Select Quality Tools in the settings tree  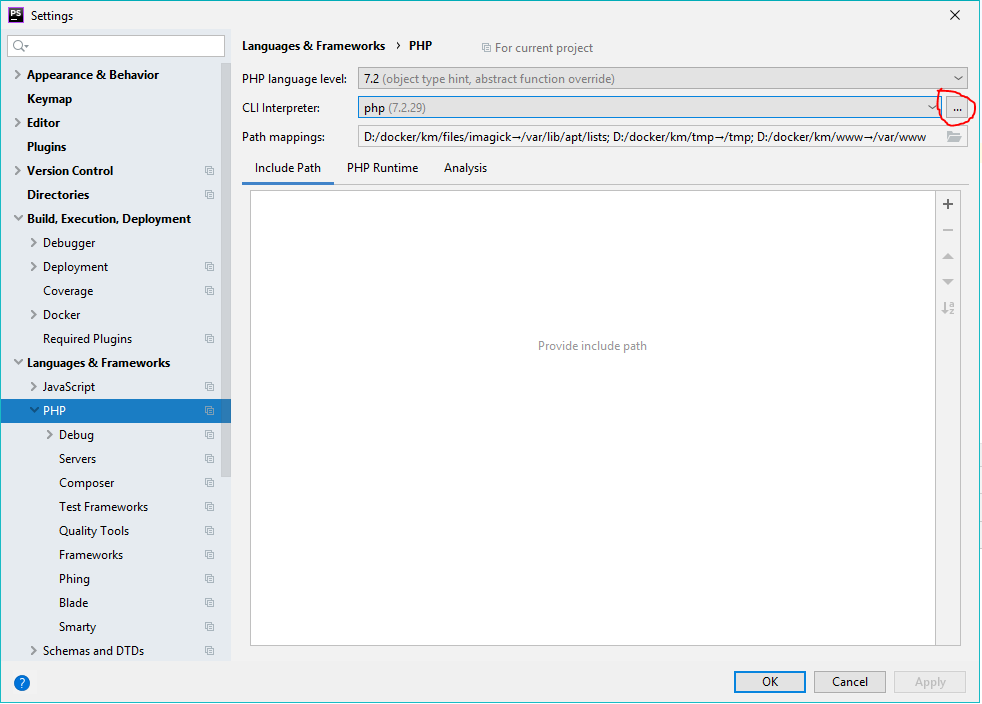[x=94, y=531]
